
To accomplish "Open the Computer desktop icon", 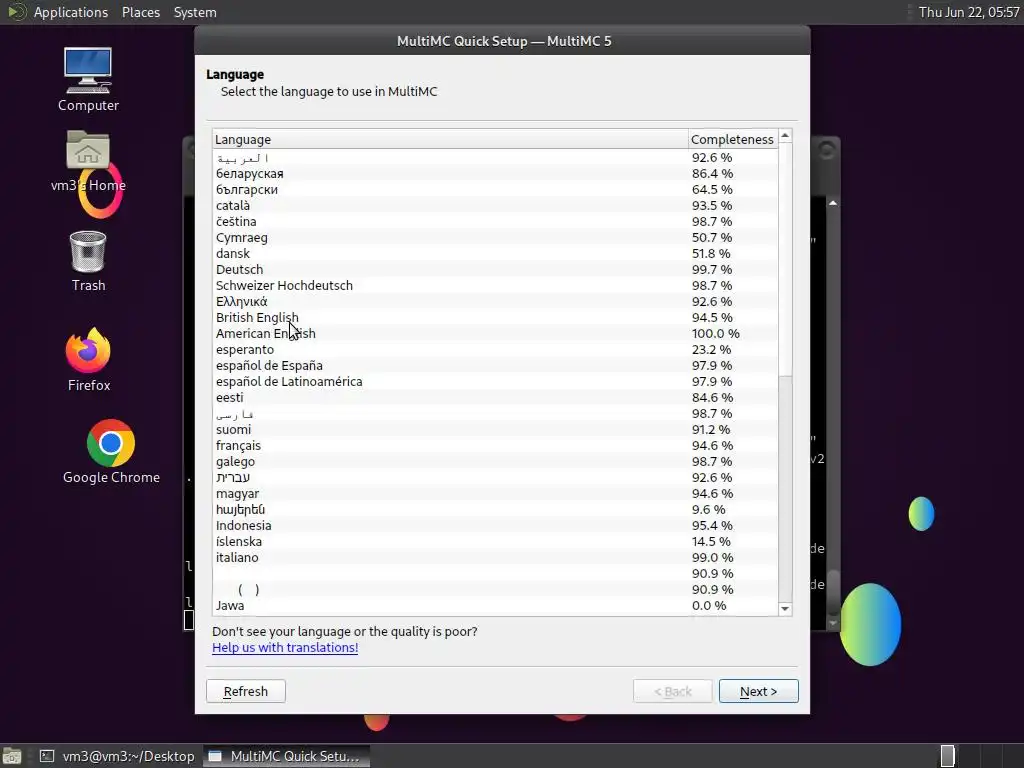I will point(88,80).
